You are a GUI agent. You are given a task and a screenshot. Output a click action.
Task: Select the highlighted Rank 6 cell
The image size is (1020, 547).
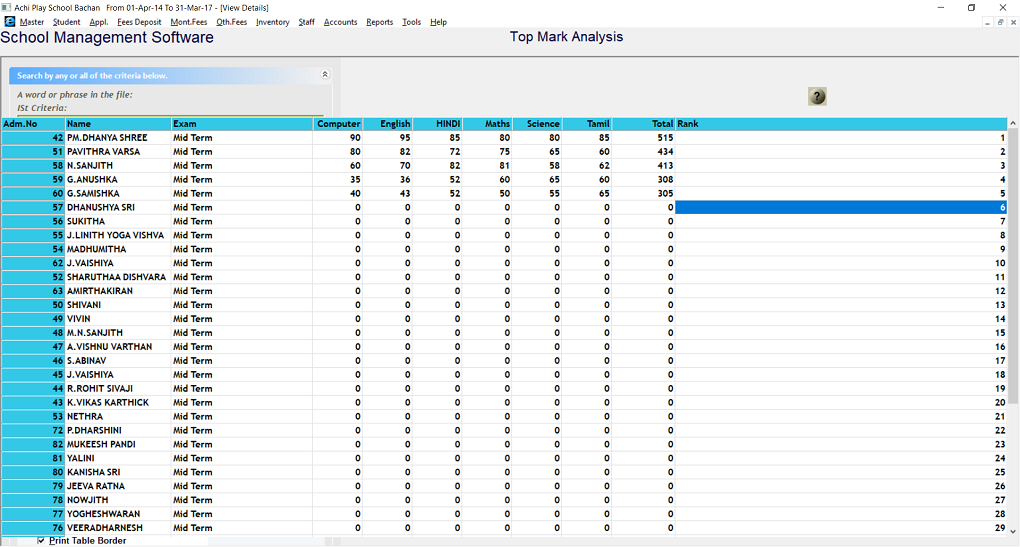point(840,208)
